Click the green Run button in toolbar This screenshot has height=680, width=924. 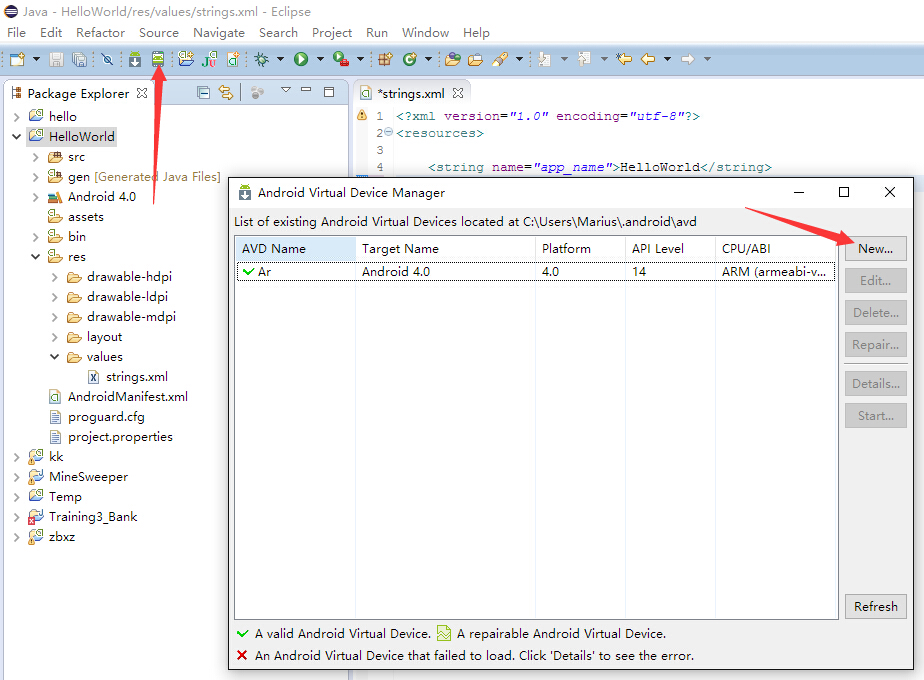(300, 60)
